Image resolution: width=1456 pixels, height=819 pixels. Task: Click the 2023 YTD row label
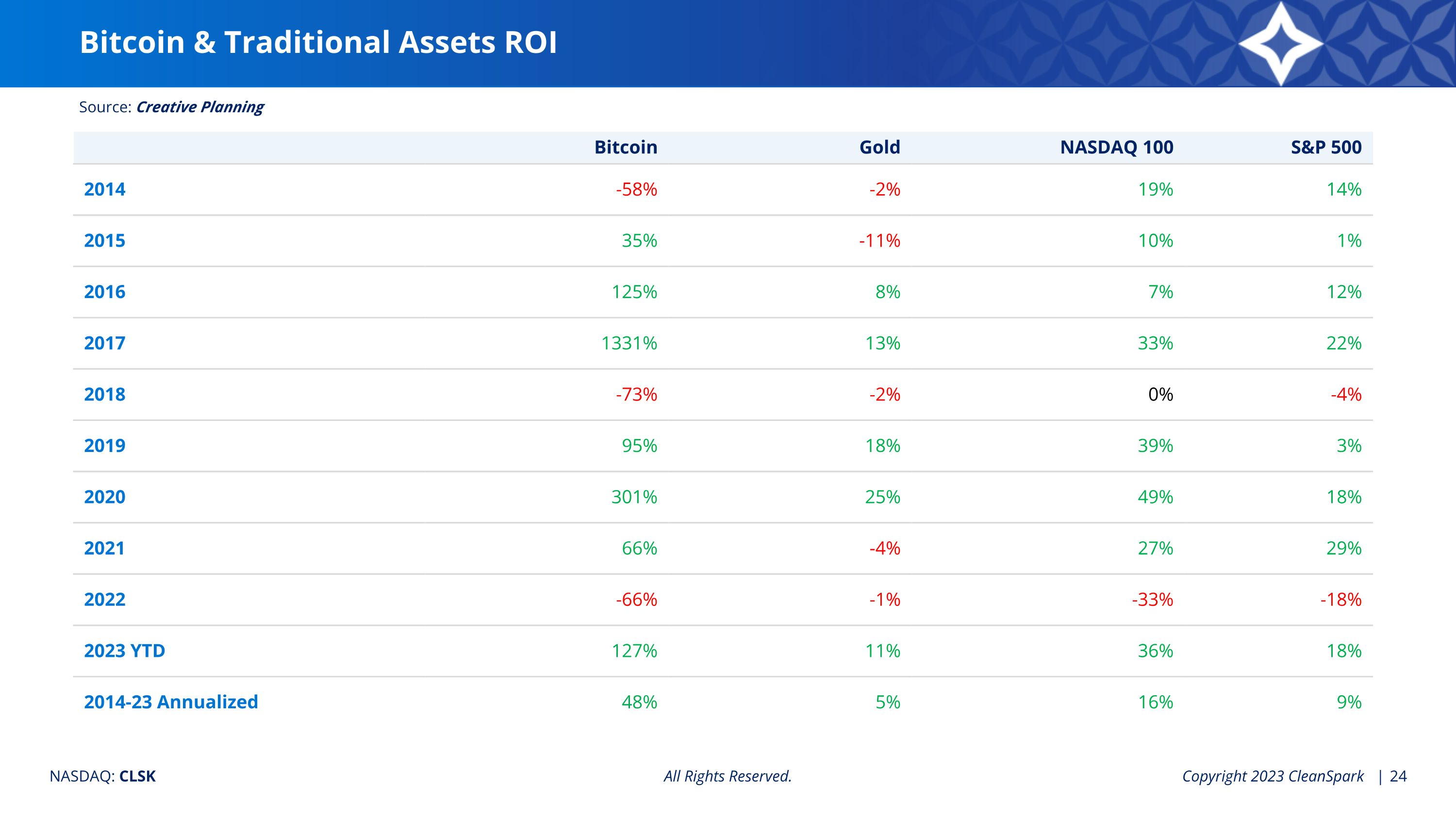(124, 651)
